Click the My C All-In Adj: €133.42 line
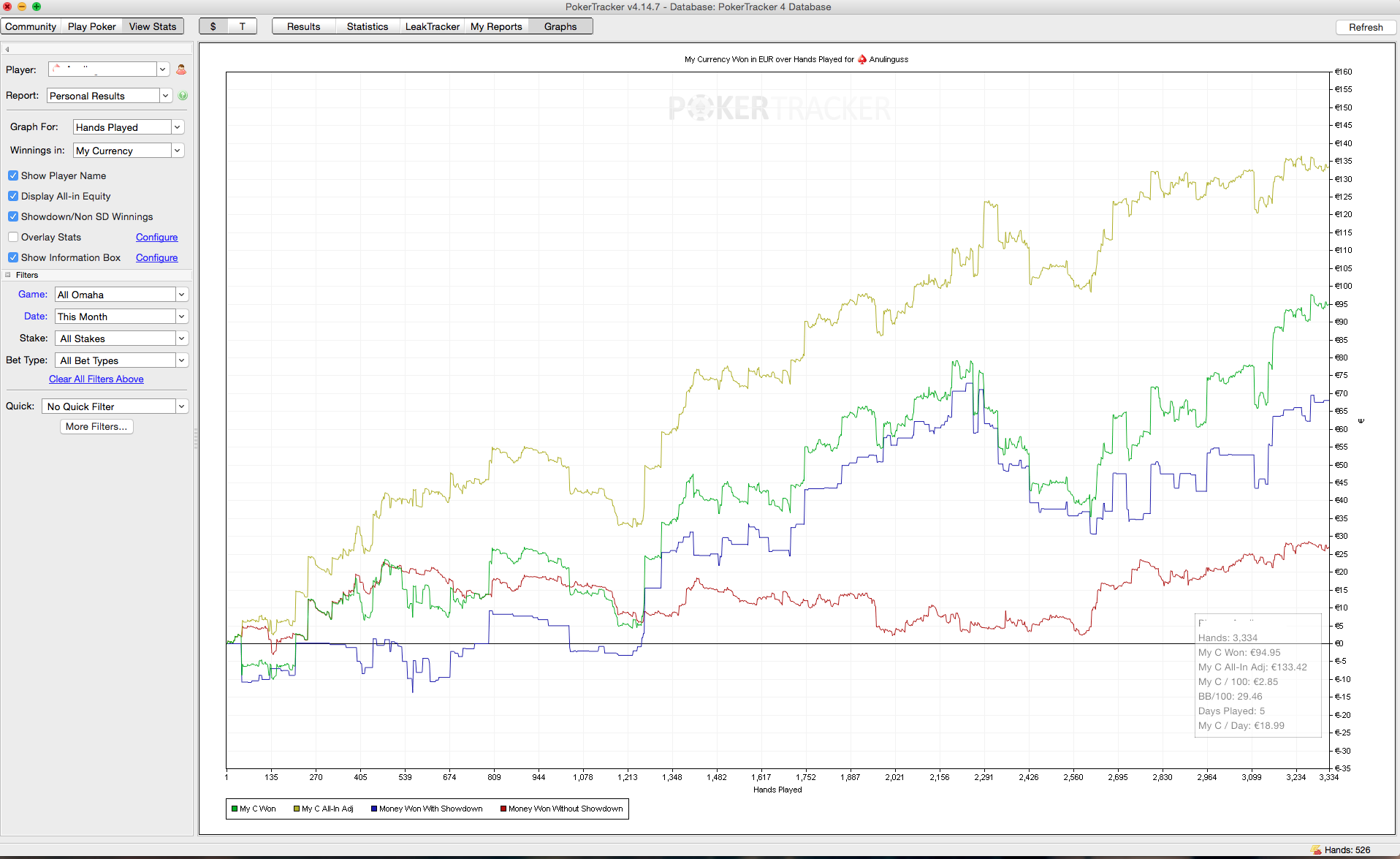Screen dimensions: 1400x859 coord(1252,667)
